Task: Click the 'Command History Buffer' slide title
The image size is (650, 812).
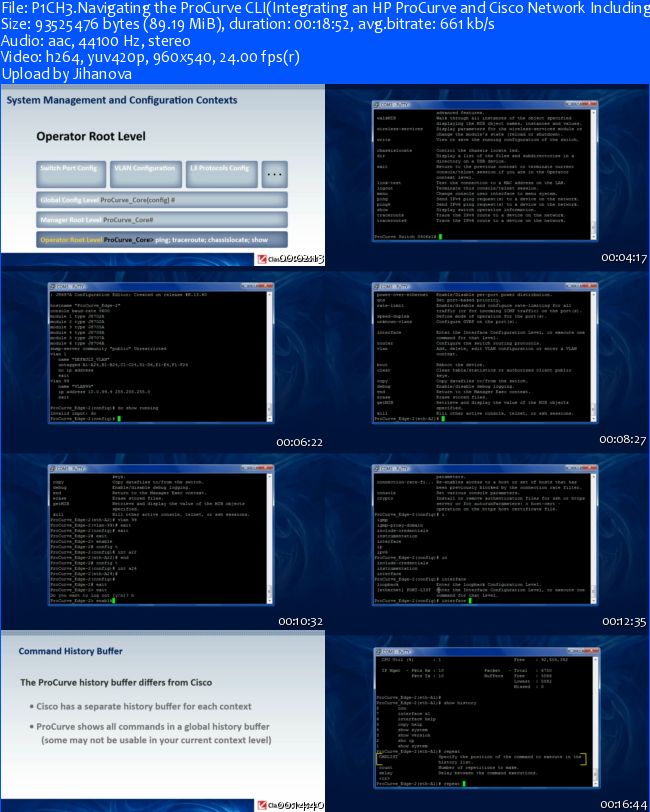Action: (70, 651)
